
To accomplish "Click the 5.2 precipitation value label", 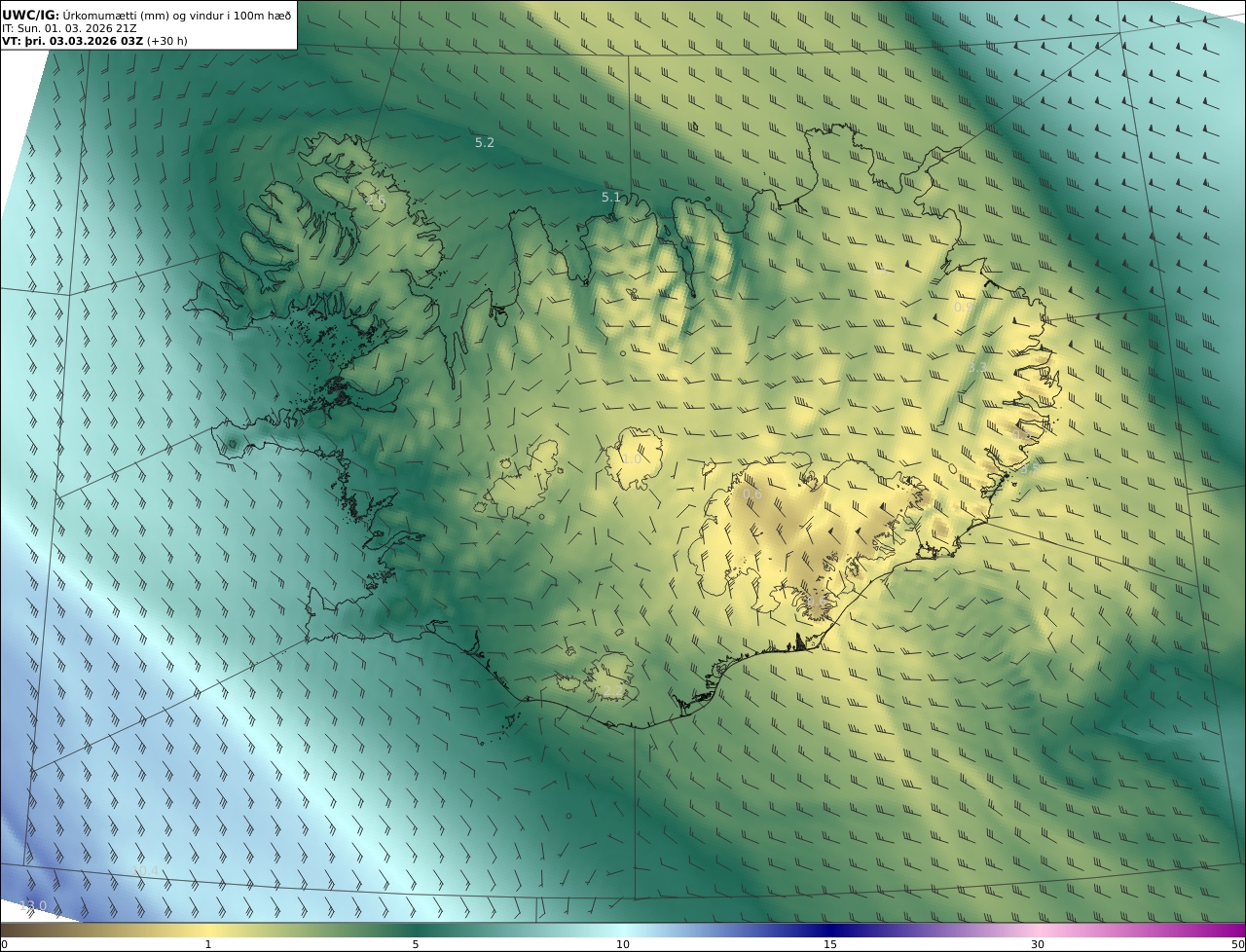I will [485, 142].
